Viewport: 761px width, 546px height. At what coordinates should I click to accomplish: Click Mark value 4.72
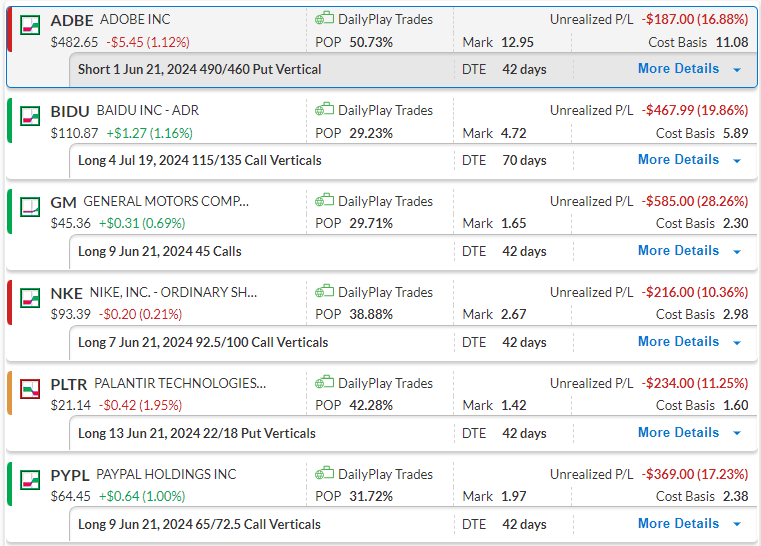[513, 133]
